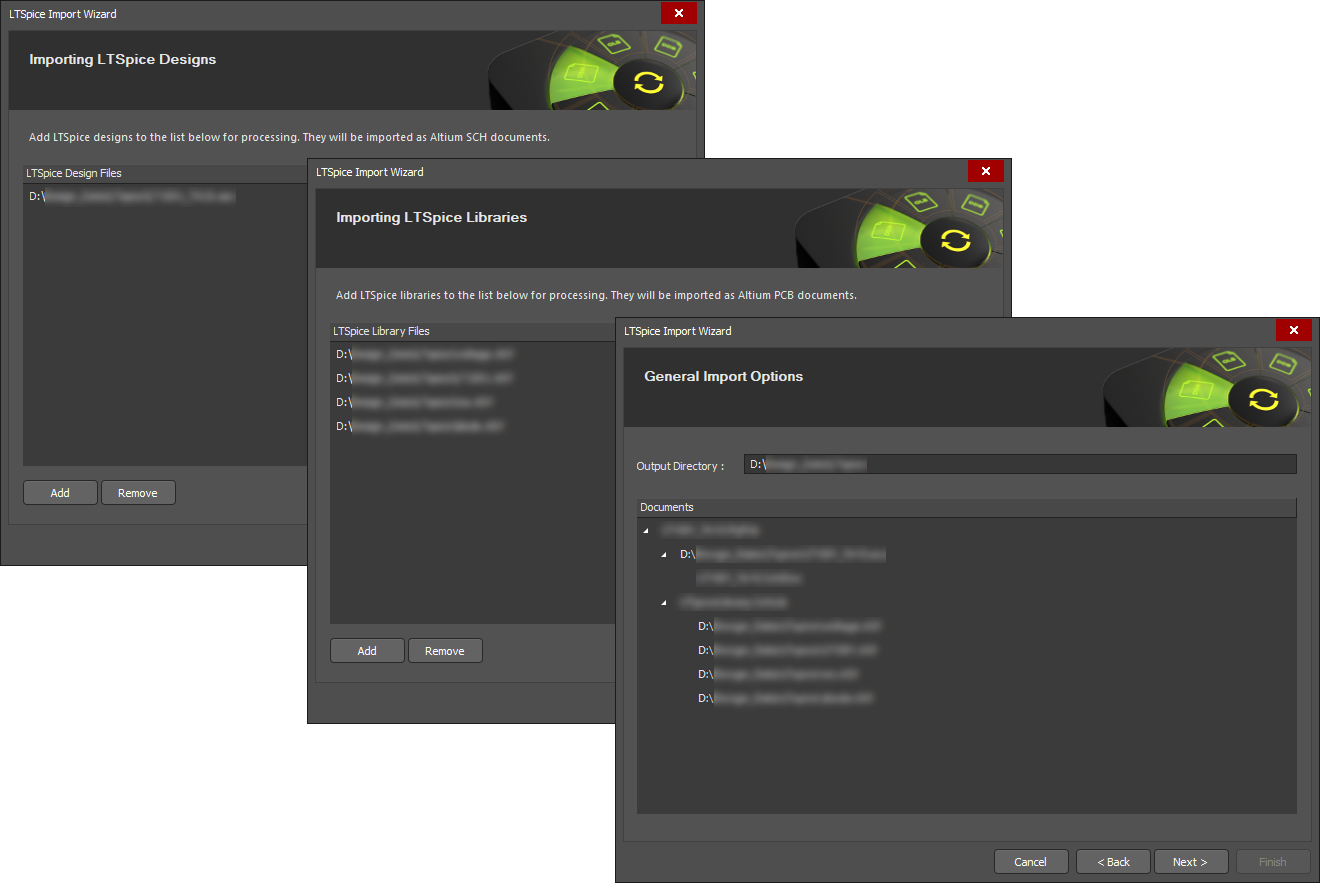The image size is (1320, 883).
Task: Collapse the top-level node in the Documents tree
Action: click(646, 530)
